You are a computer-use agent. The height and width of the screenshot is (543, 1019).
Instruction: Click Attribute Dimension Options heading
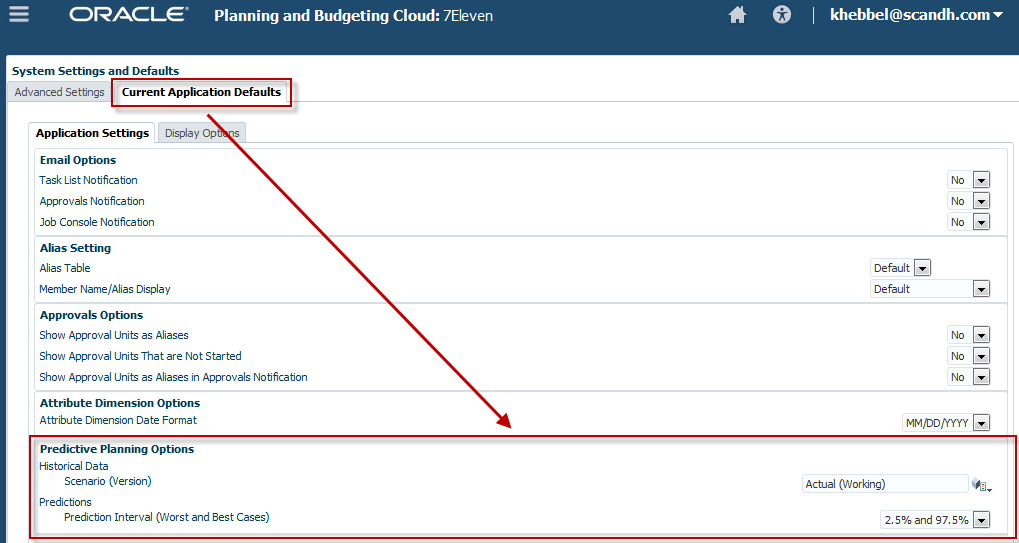coord(120,403)
